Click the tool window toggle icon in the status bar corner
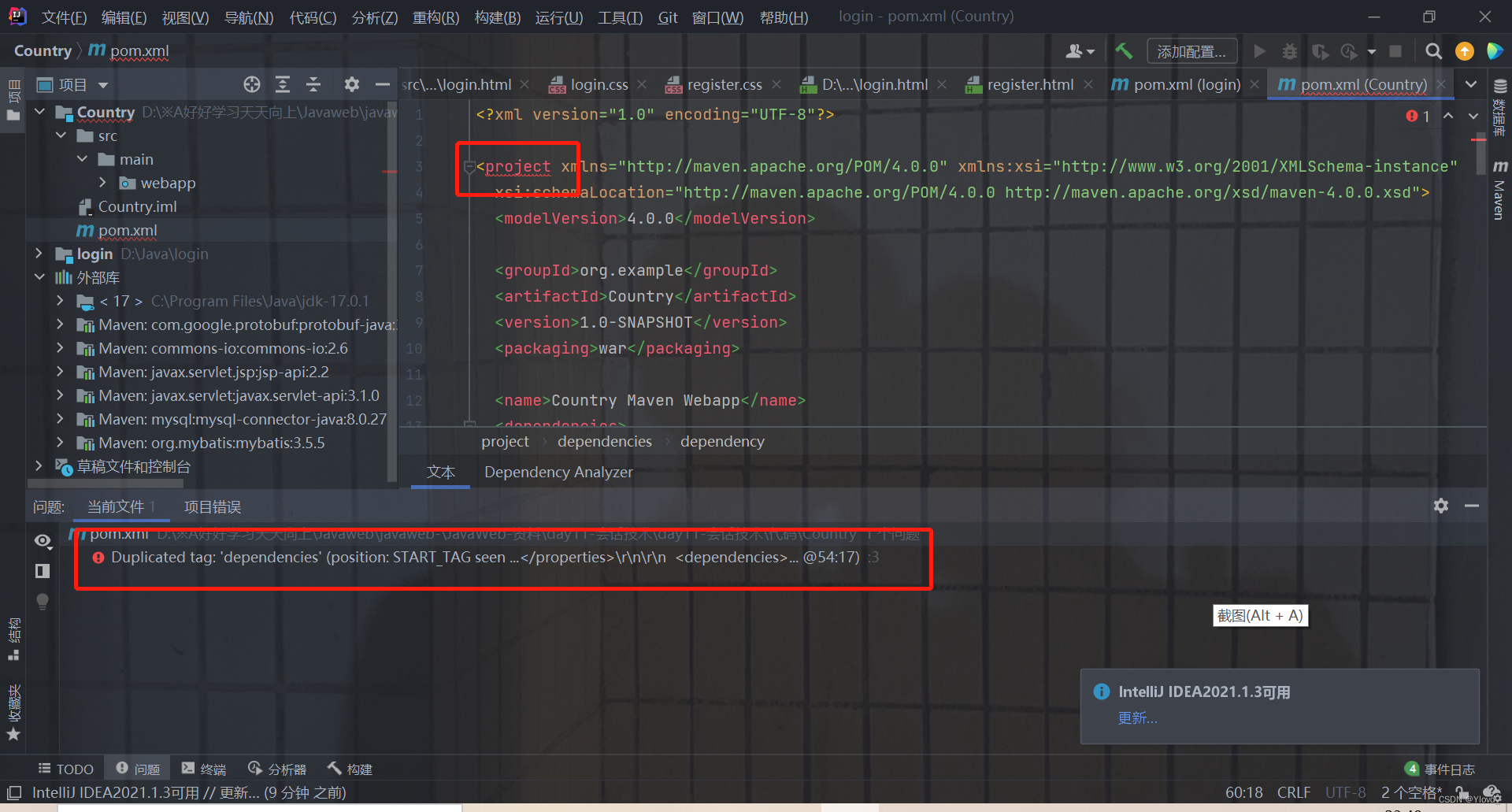The width and height of the screenshot is (1512, 812). (x=14, y=792)
